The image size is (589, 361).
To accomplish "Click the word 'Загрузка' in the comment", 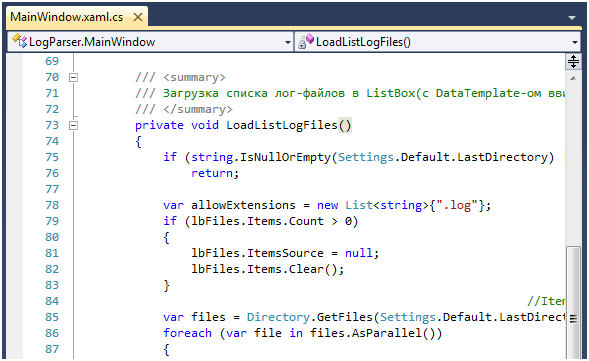I will pos(191,93).
